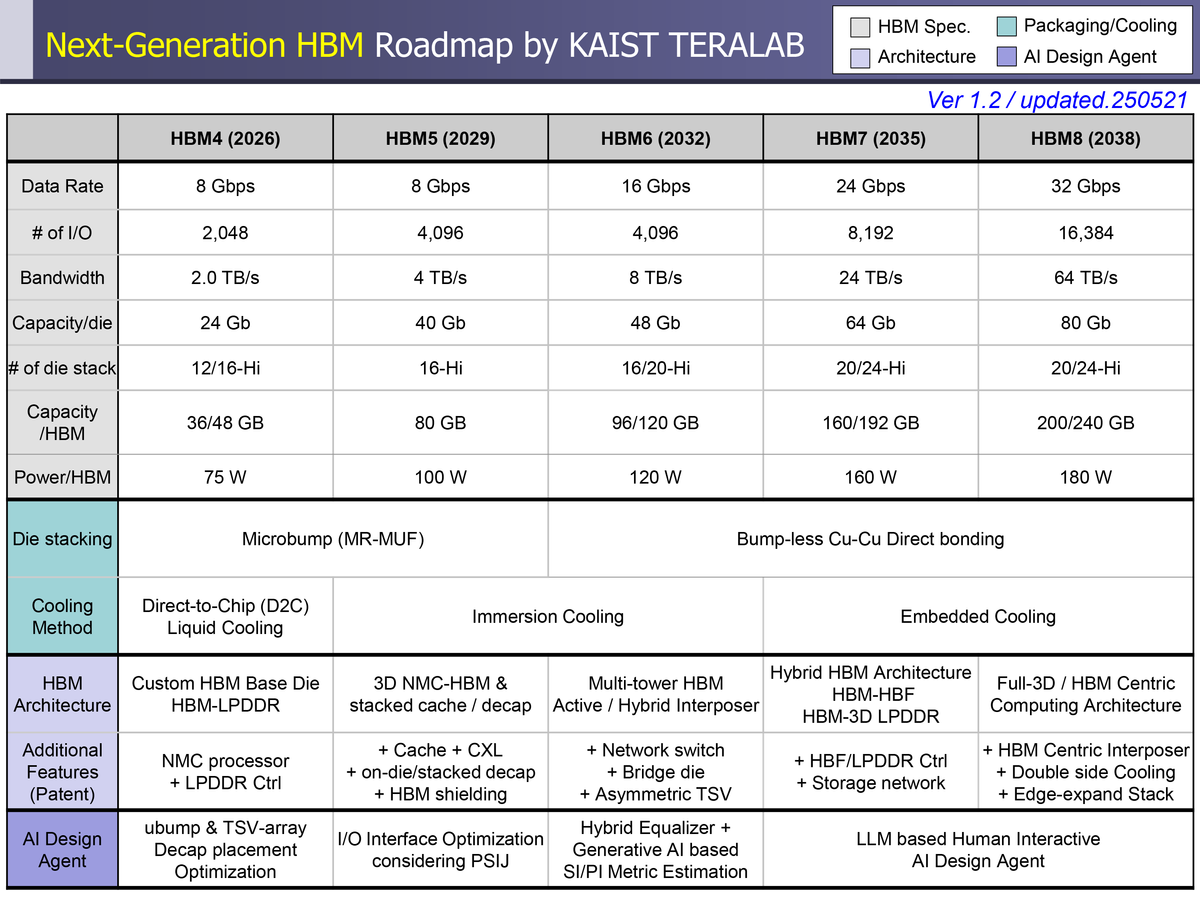The image size is (1200, 900).
Task: Click the AI Design Agent row header
Action: [x=61, y=848]
